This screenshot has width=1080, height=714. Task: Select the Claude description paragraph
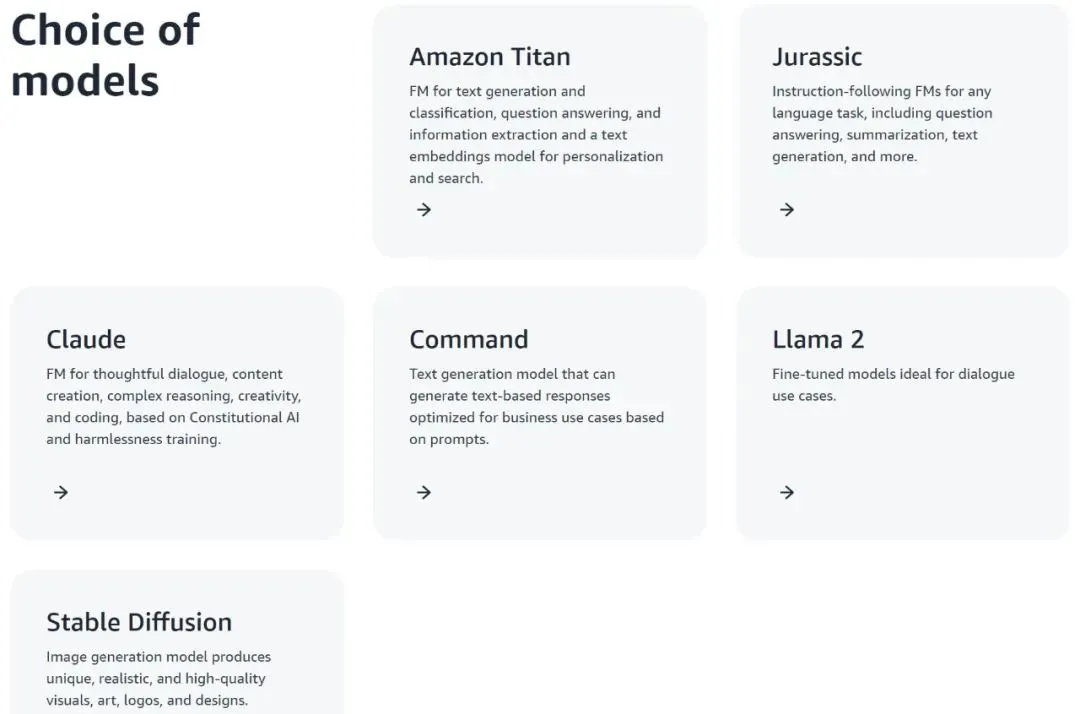tap(173, 407)
